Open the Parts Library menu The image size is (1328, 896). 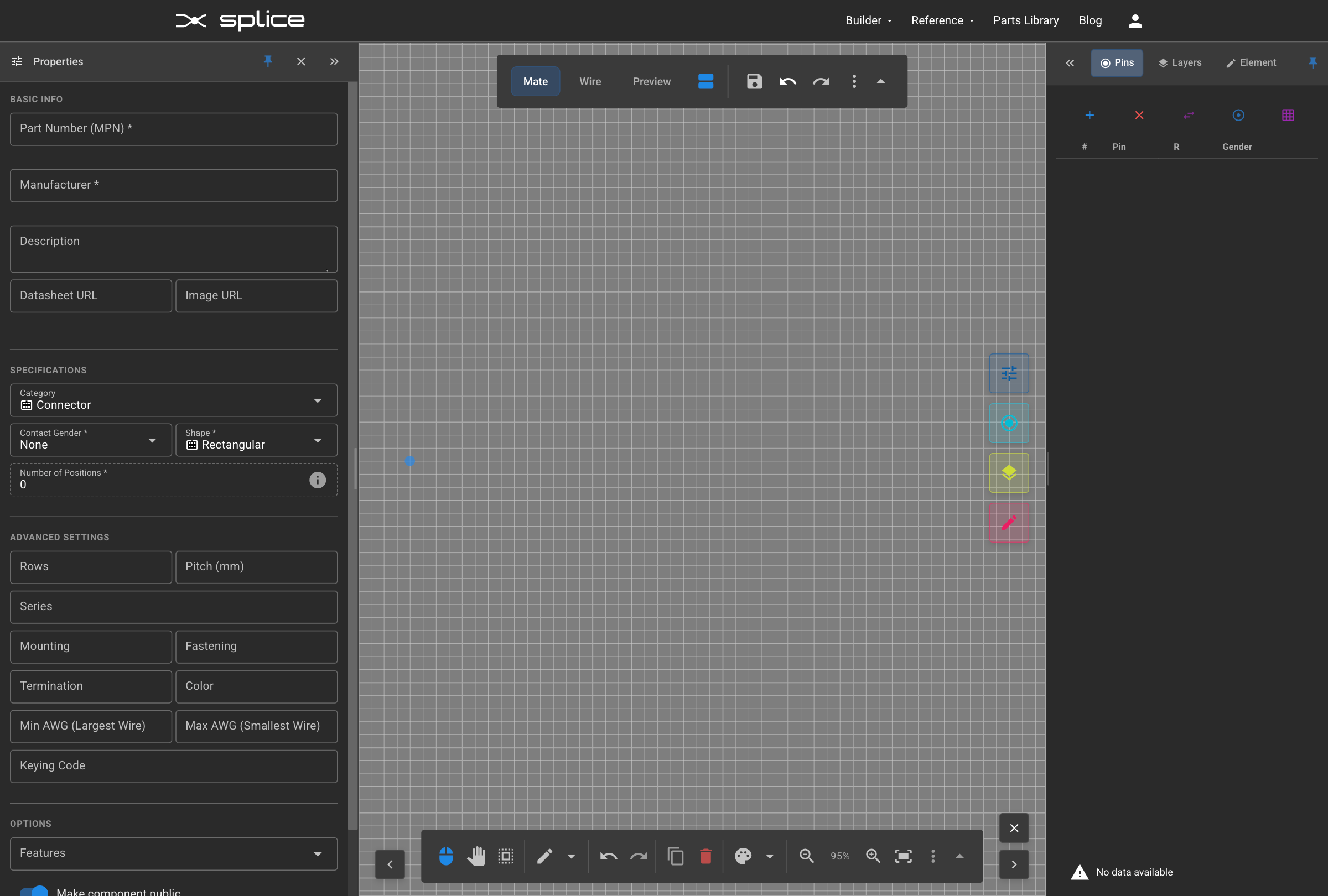[x=1025, y=20]
